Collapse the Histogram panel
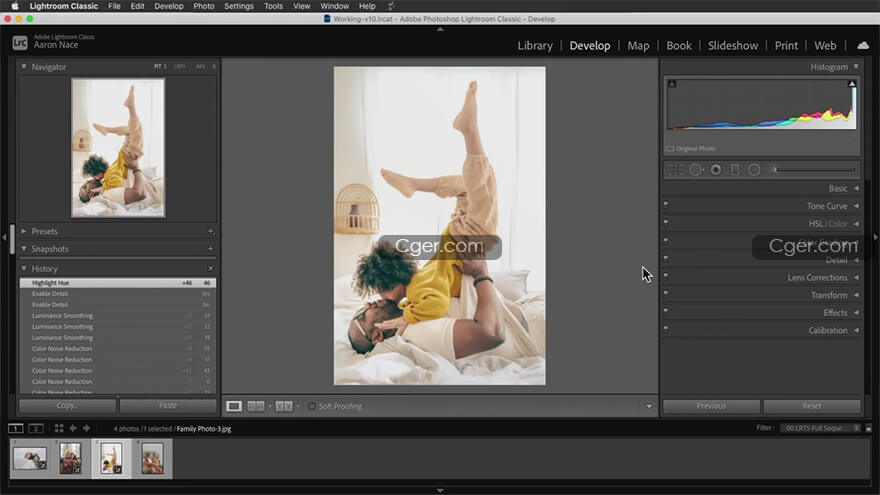Viewport: 880px width, 495px height. coord(856,67)
